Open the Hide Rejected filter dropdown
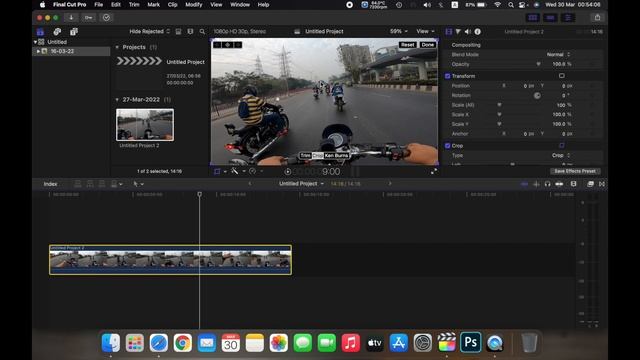This screenshot has width=640, height=360. point(149,31)
